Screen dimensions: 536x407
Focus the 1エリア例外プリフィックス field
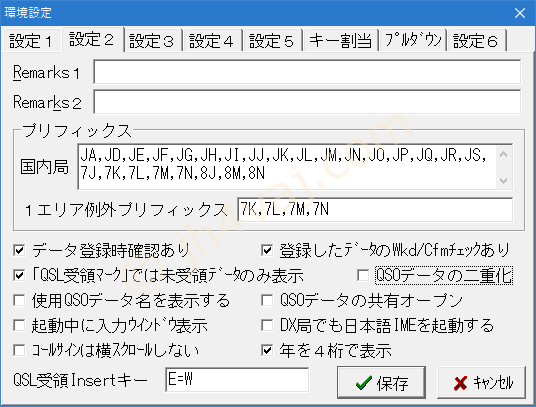pyautogui.click(x=375, y=209)
